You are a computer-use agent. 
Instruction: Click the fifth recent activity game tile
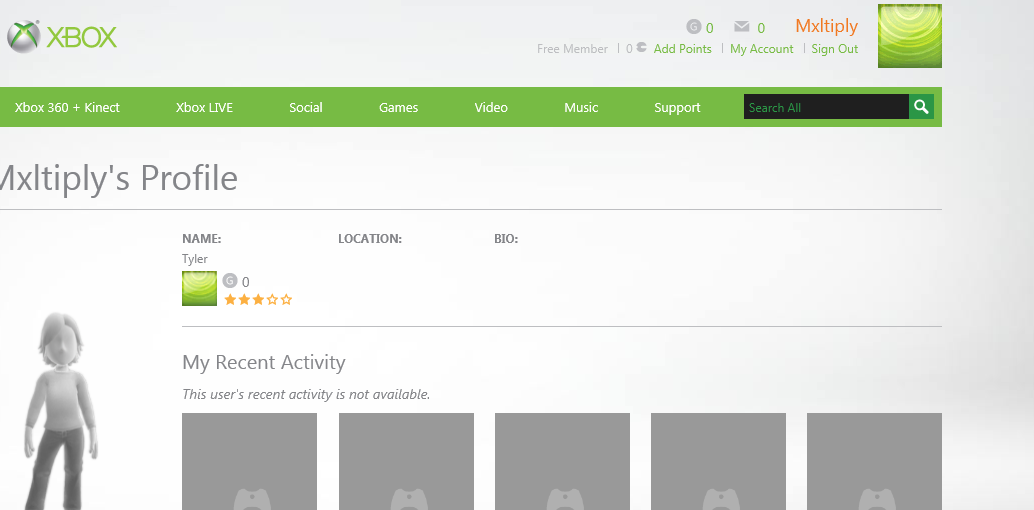click(x=874, y=462)
